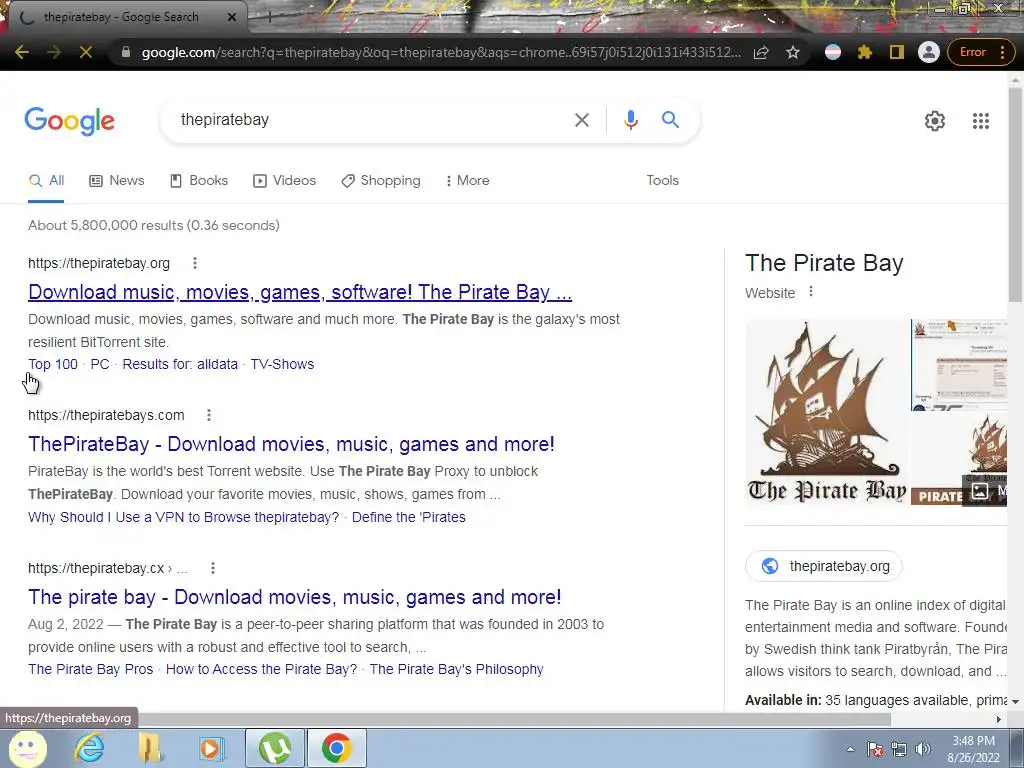This screenshot has height=768, width=1024.
Task: Click the Google logo
Action: [70, 121]
